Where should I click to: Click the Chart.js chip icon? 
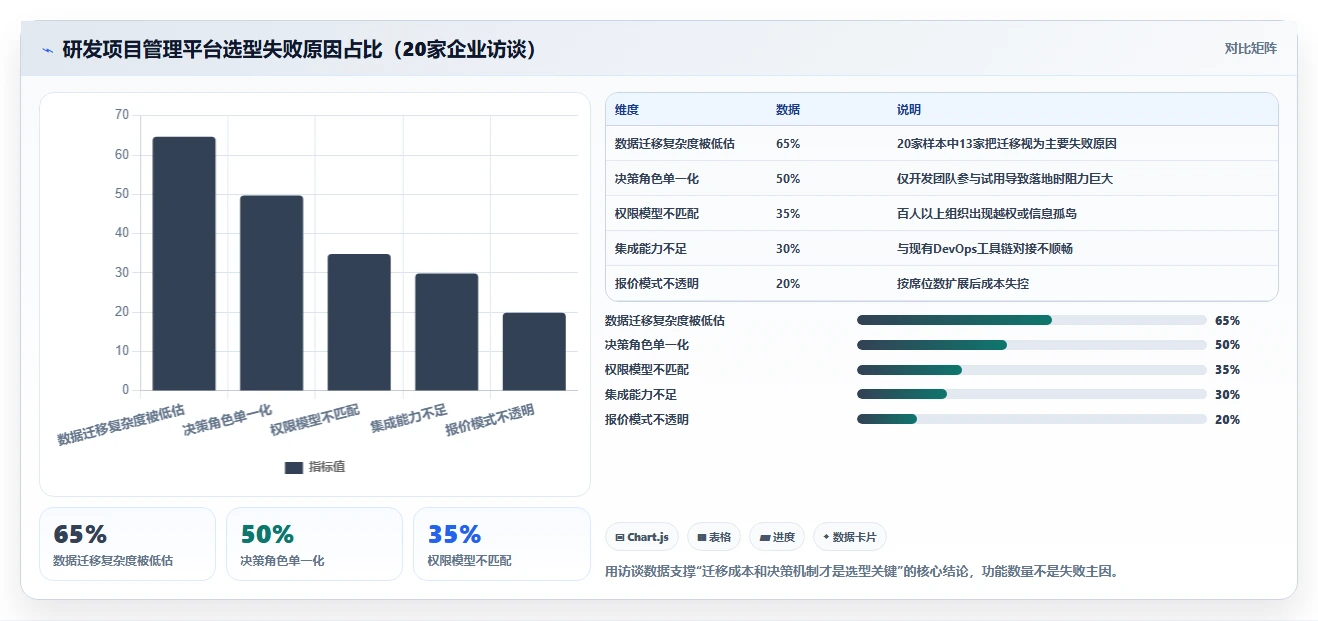pos(620,538)
